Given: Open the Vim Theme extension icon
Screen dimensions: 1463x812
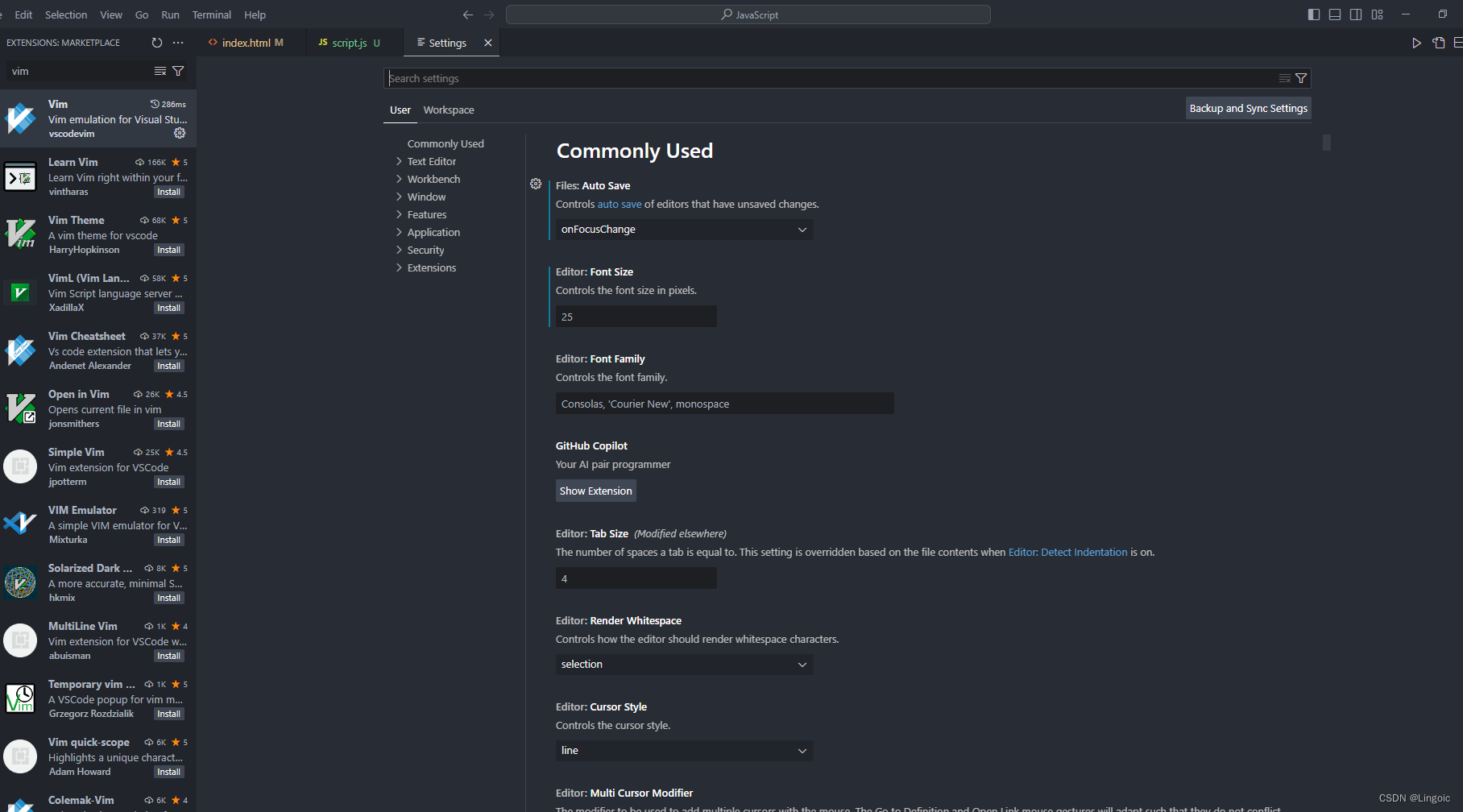Looking at the screenshot, I should 20,234.
